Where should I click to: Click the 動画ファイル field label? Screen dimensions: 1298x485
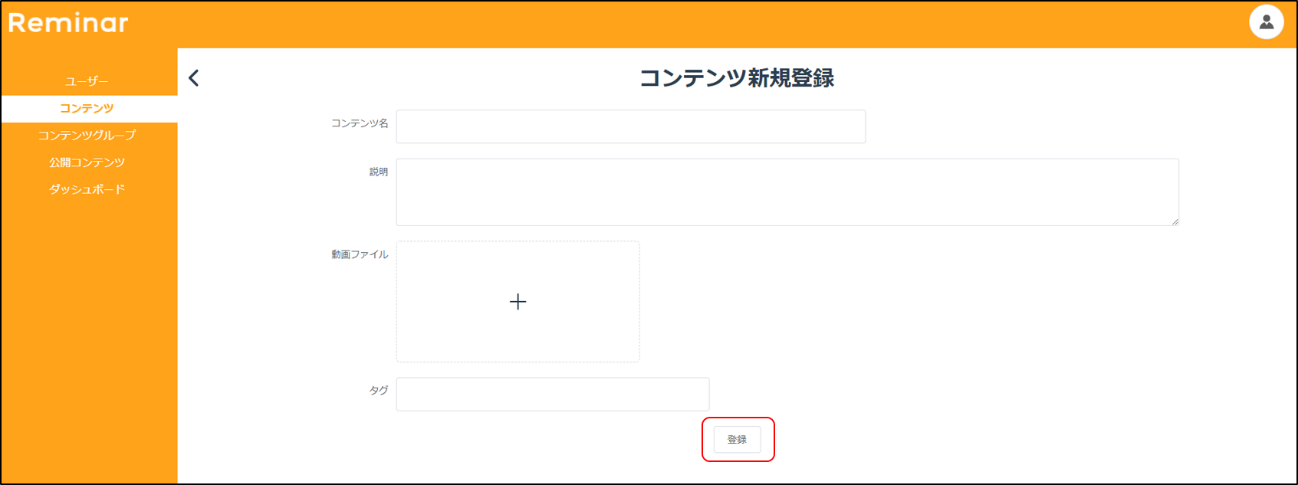click(x=360, y=255)
